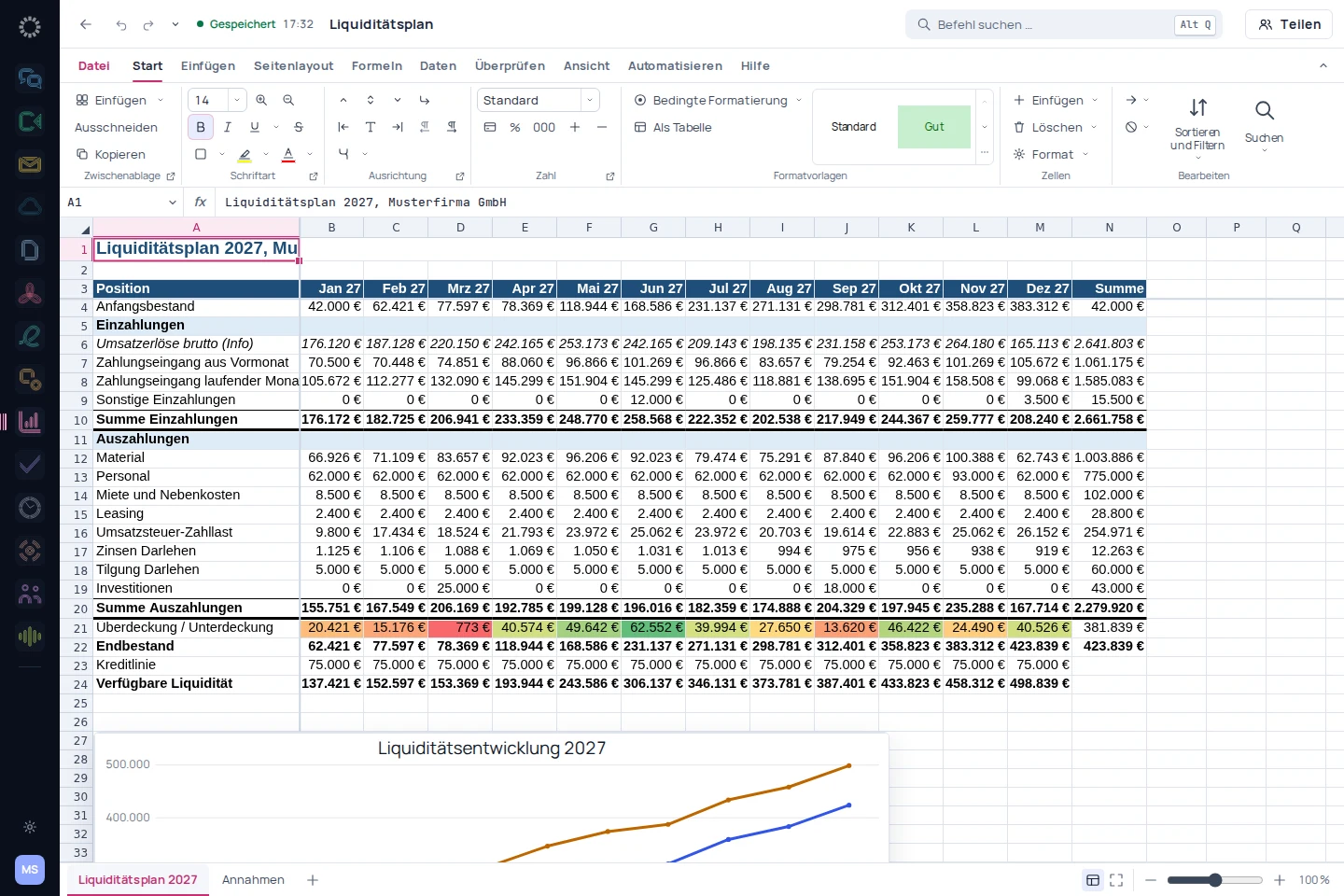Add a new sheet with plus icon
This screenshot has width=1344, height=896.
coord(313,880)
